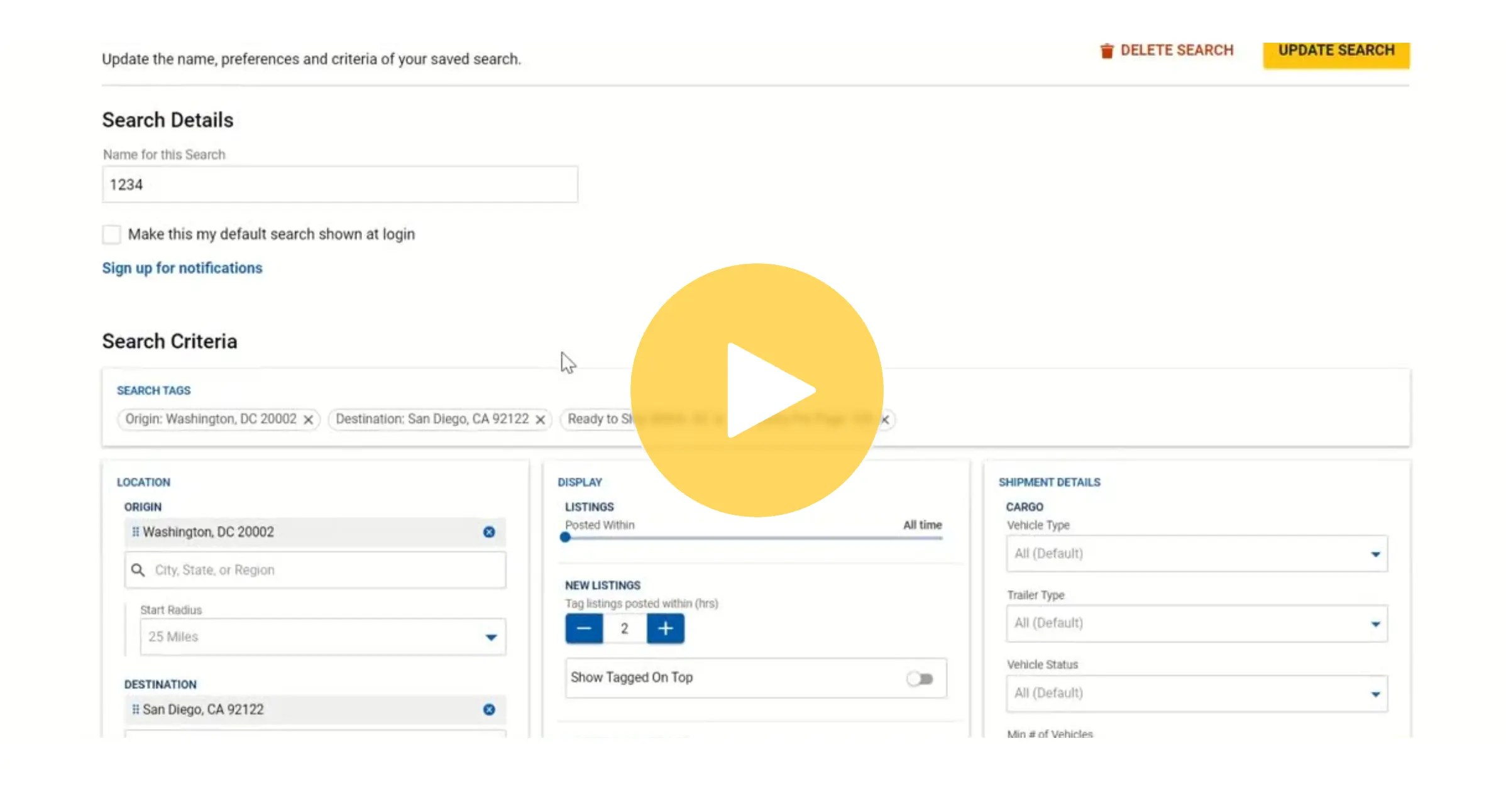Expand the Trailer Type dropdown
Image resolution: width=1506 pixels, height=812 pixels.
1196,623
